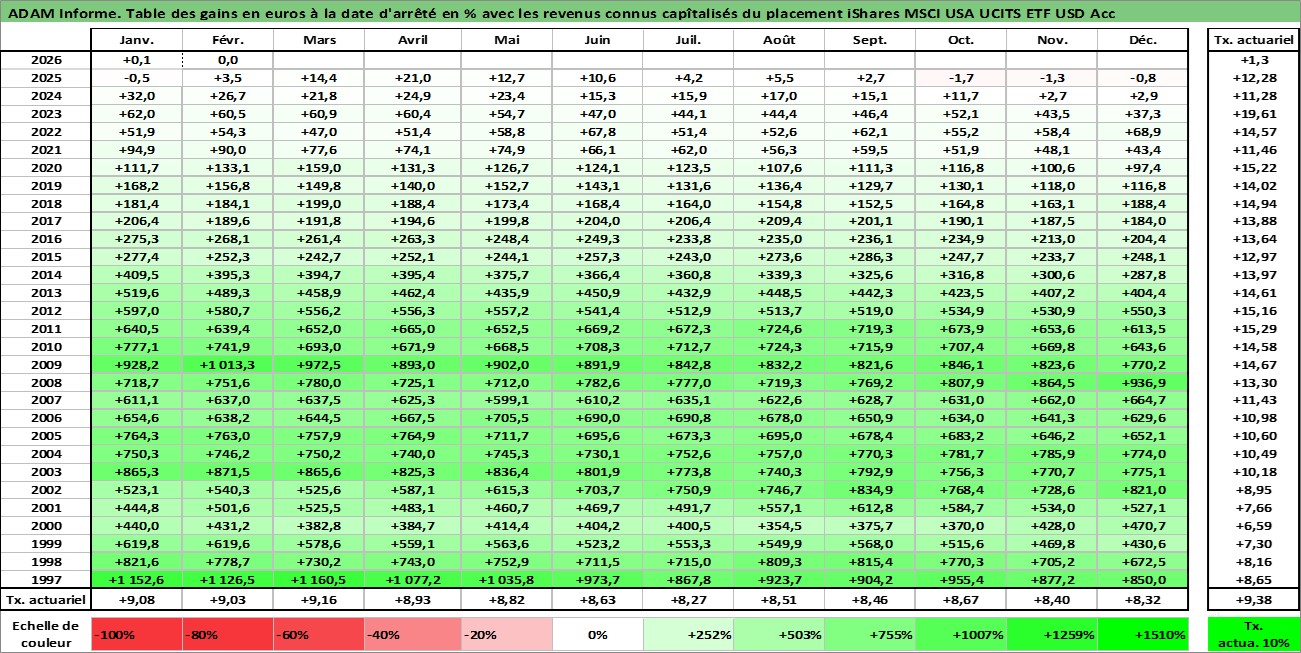Click the 'Août' column header

tap(779, 40)
